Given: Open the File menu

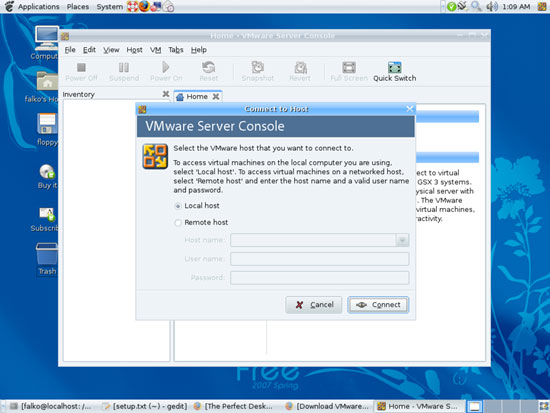Looking at the screenshot, I should (70, 50).
